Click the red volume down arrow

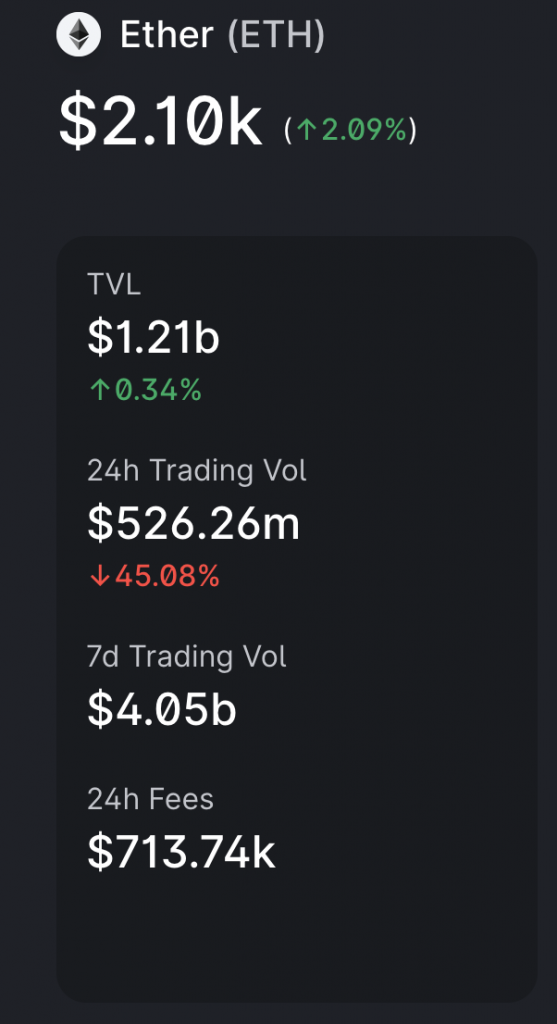pos(99,576)
